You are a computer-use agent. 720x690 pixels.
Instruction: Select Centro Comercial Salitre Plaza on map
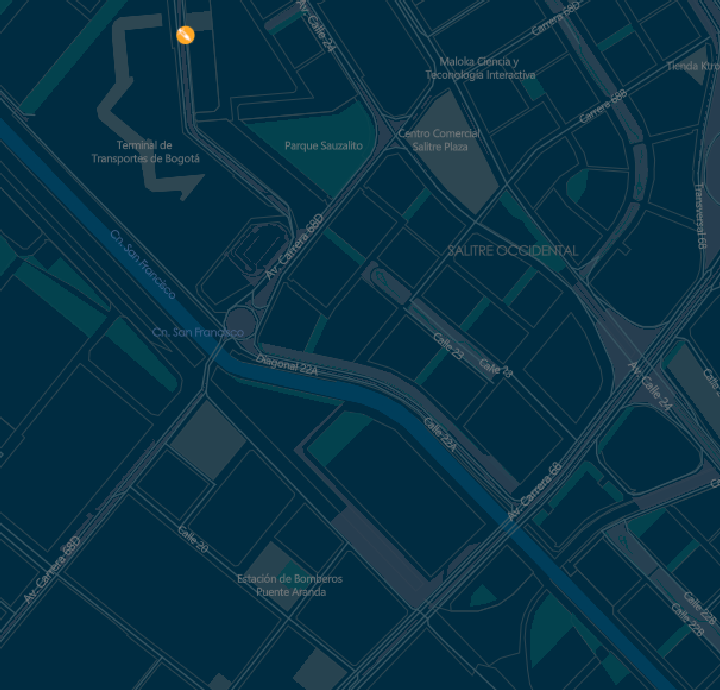(x=439, y=140)
